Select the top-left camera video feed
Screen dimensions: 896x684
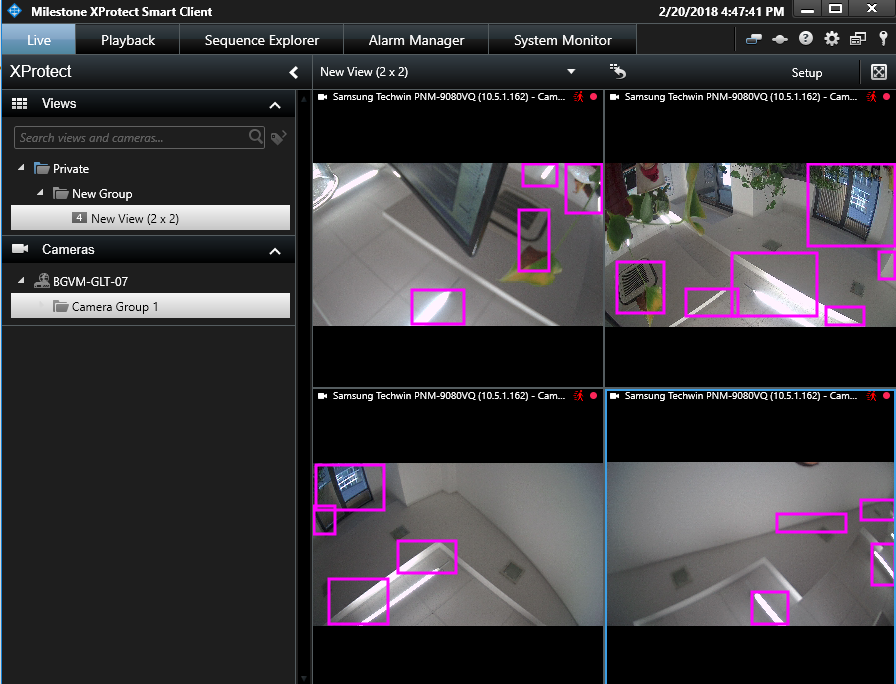coord(458,245)
